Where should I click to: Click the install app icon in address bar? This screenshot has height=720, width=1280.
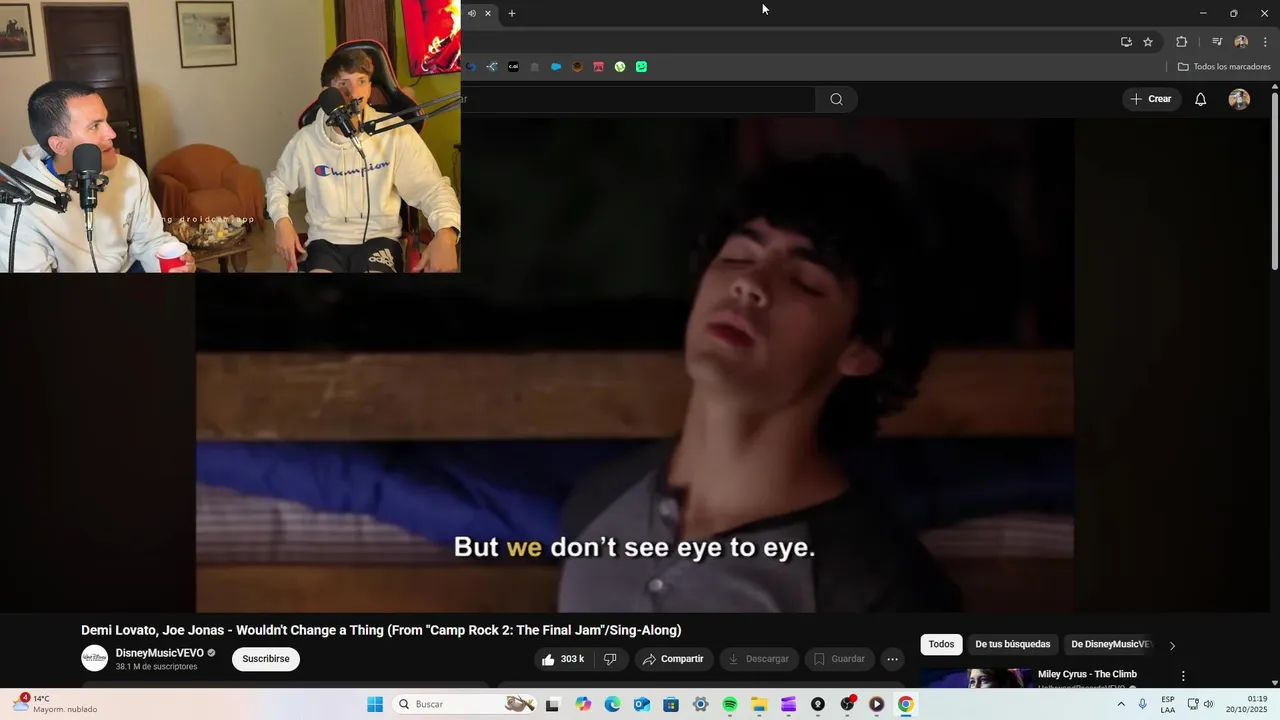pyautogui.click(x=1126, y=42)
